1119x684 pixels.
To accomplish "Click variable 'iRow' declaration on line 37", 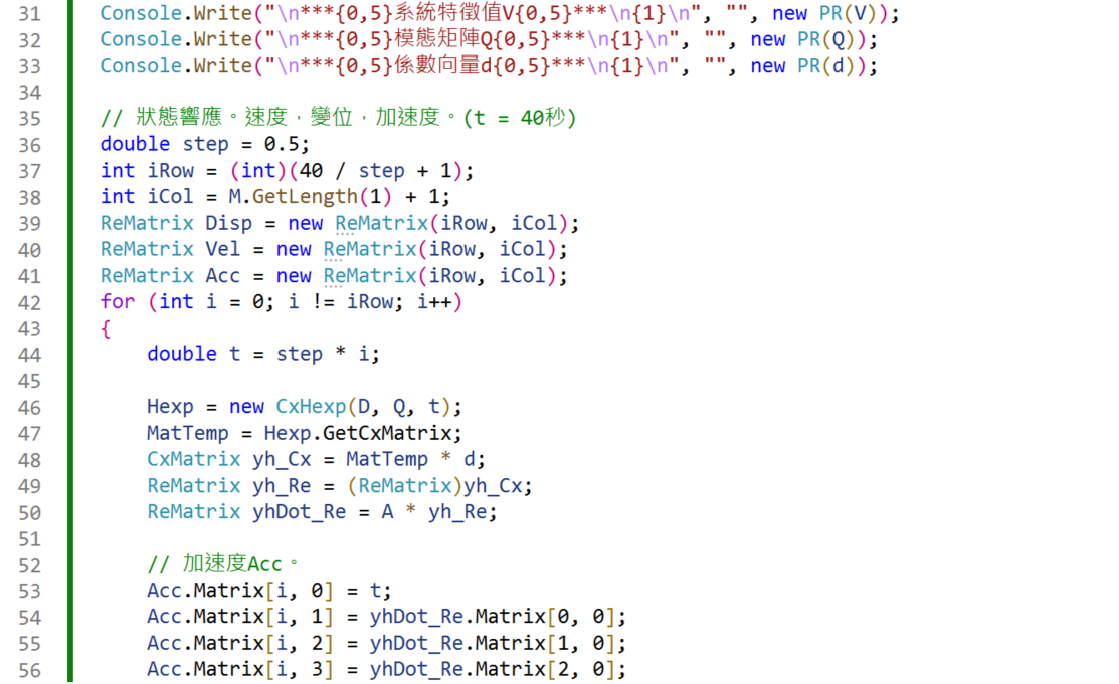I will [x=170, y=171].
